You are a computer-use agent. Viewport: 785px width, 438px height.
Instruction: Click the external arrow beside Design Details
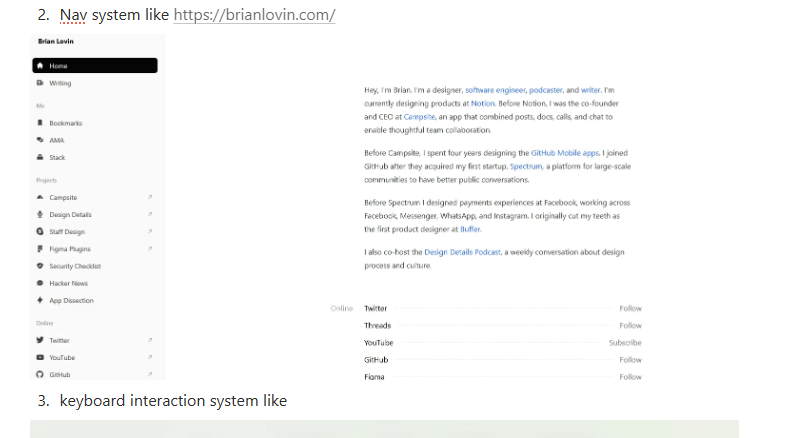click(150, 214)
